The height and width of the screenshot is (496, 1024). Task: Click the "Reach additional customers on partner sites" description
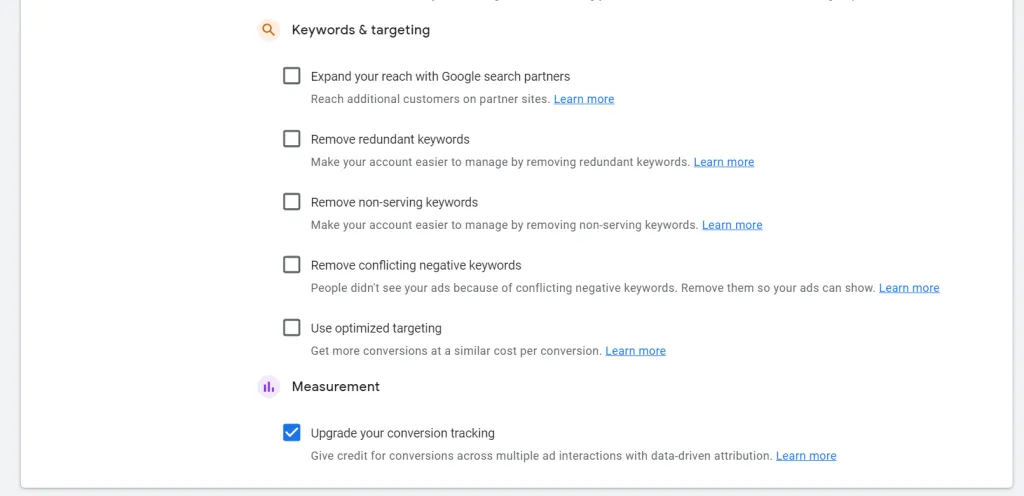pos(430,99)
